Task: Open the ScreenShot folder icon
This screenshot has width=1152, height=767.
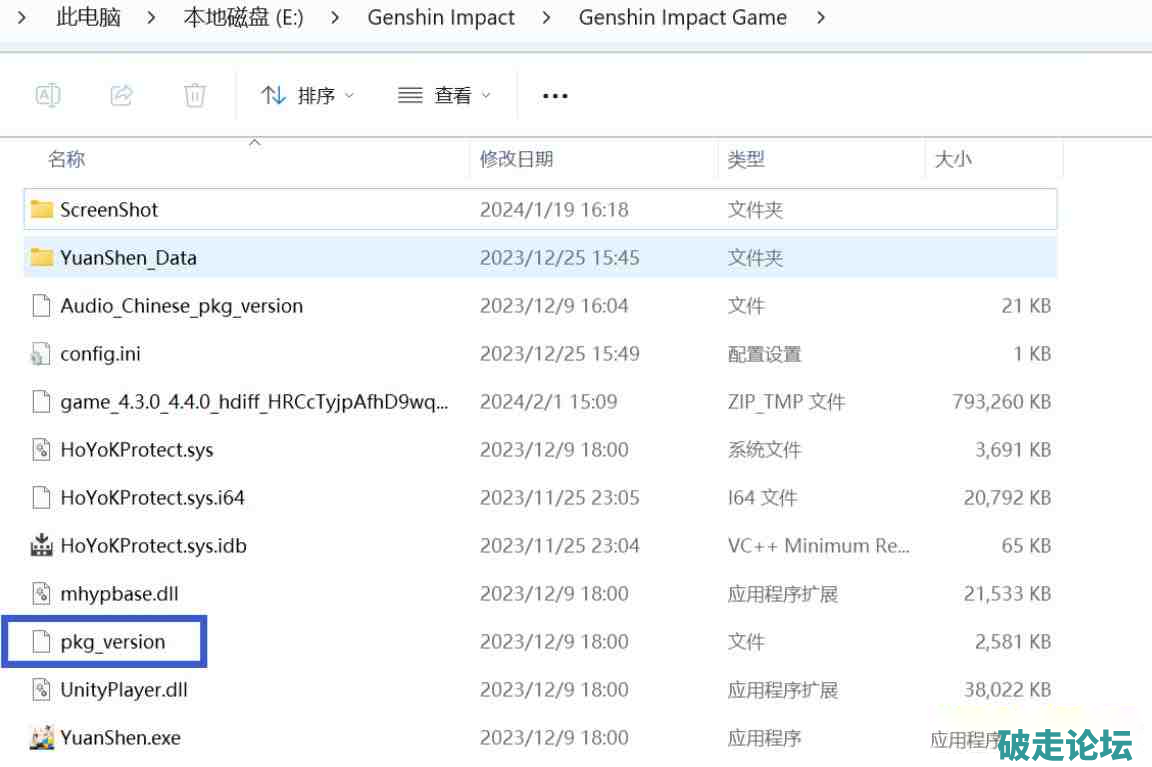Action: (x=41, y=209)
